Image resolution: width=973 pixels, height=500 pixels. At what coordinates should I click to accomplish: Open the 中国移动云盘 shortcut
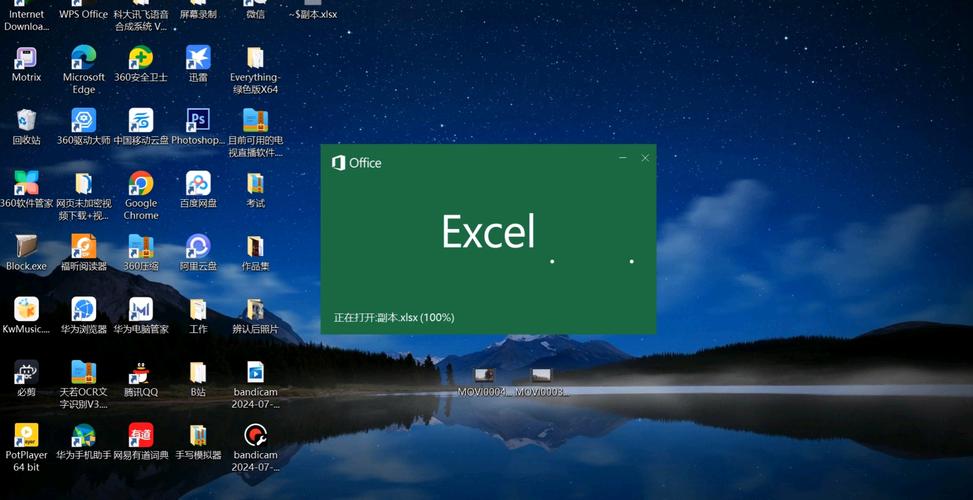click(x=141, y=127)
